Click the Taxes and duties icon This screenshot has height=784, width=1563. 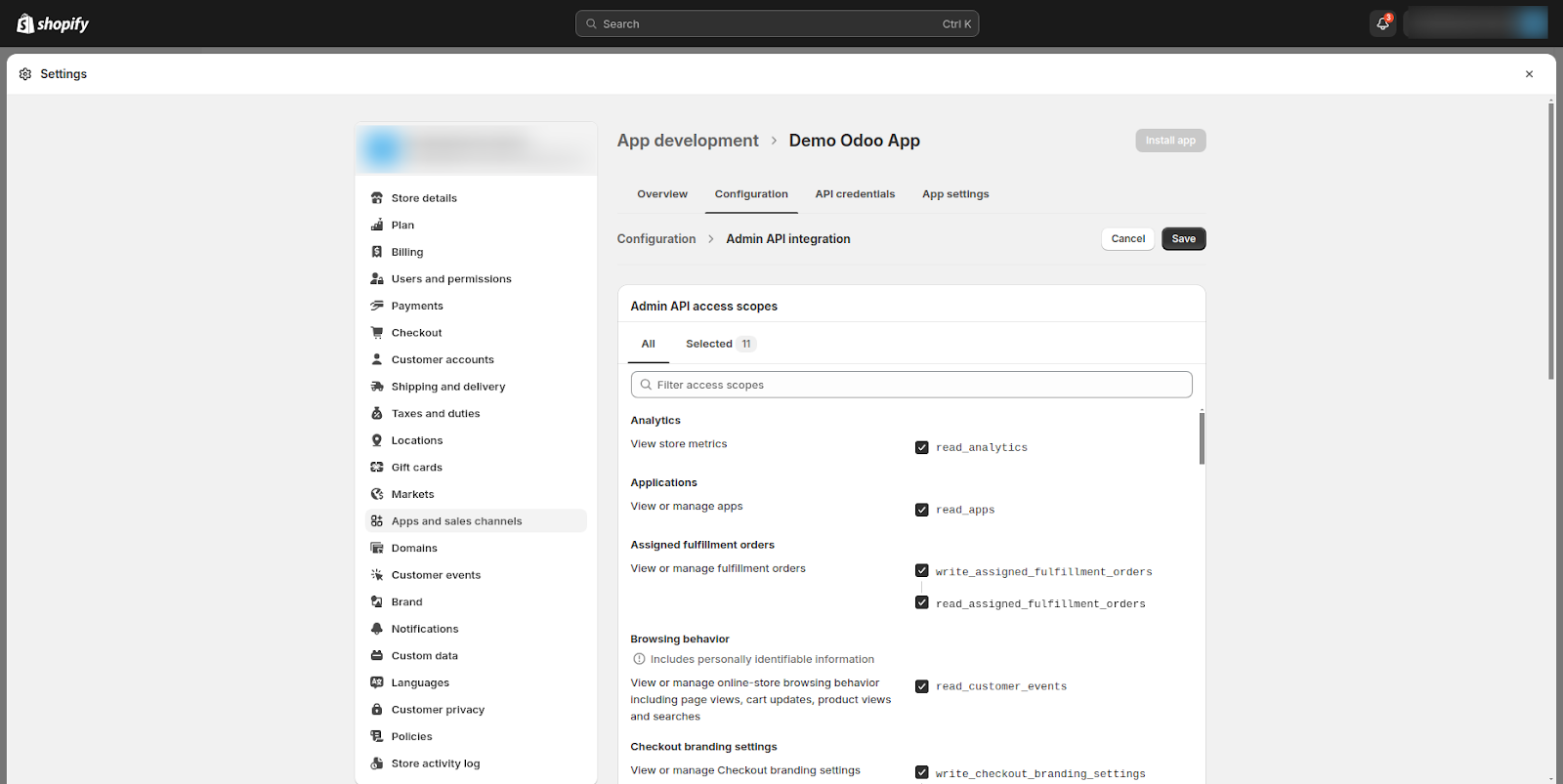[377, 414]
